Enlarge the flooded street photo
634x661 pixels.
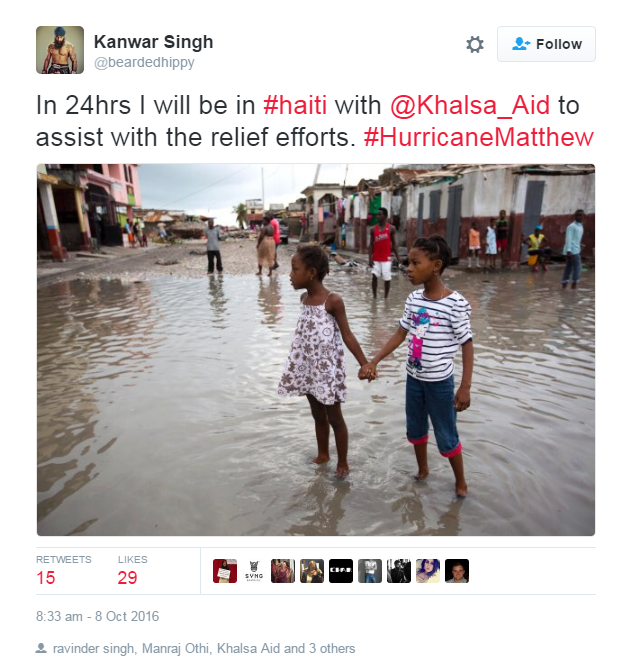[x=316, y=350]
